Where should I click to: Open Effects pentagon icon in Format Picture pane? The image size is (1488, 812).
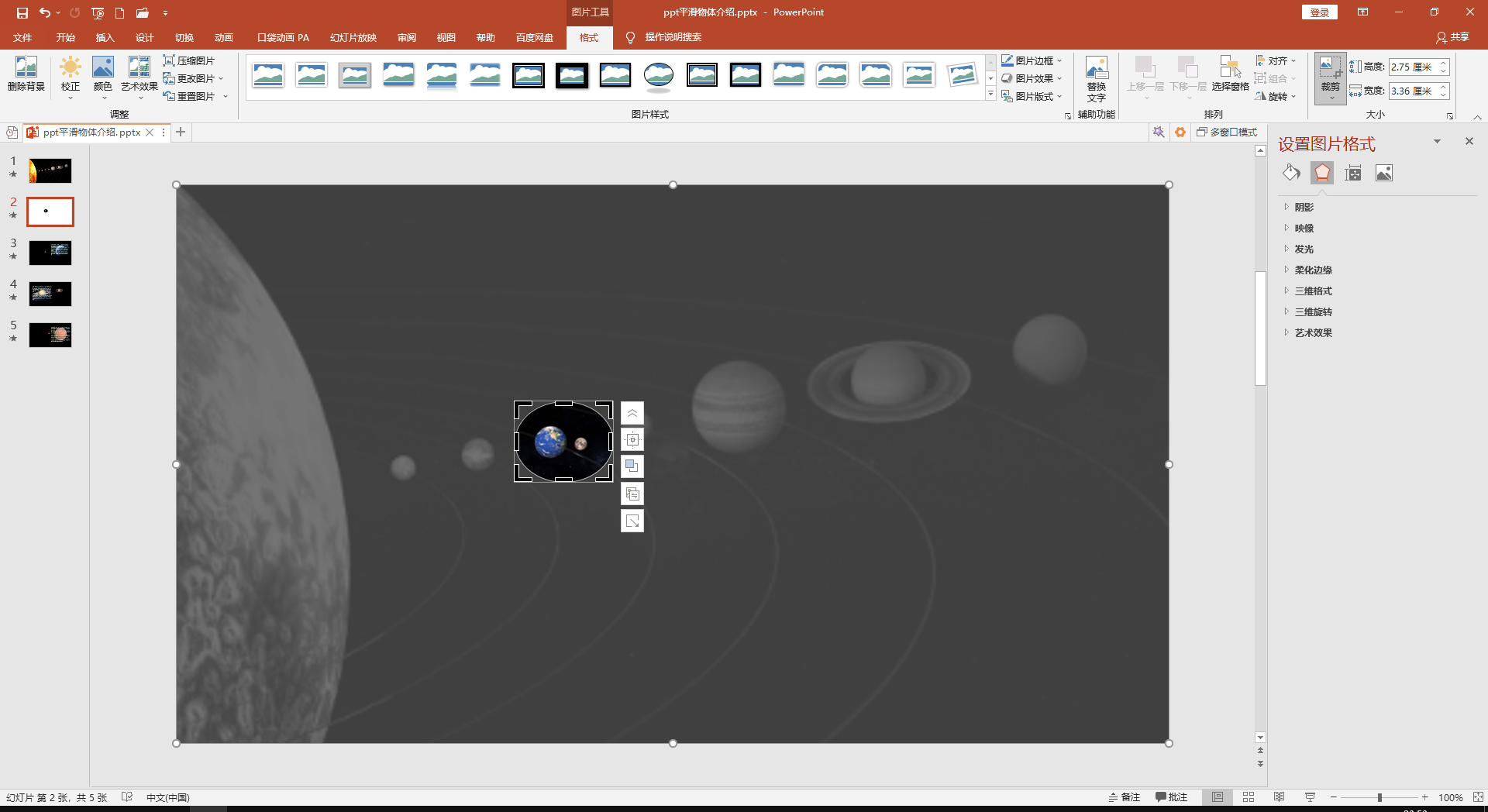pyautogui.click(x=1322, y=173)
